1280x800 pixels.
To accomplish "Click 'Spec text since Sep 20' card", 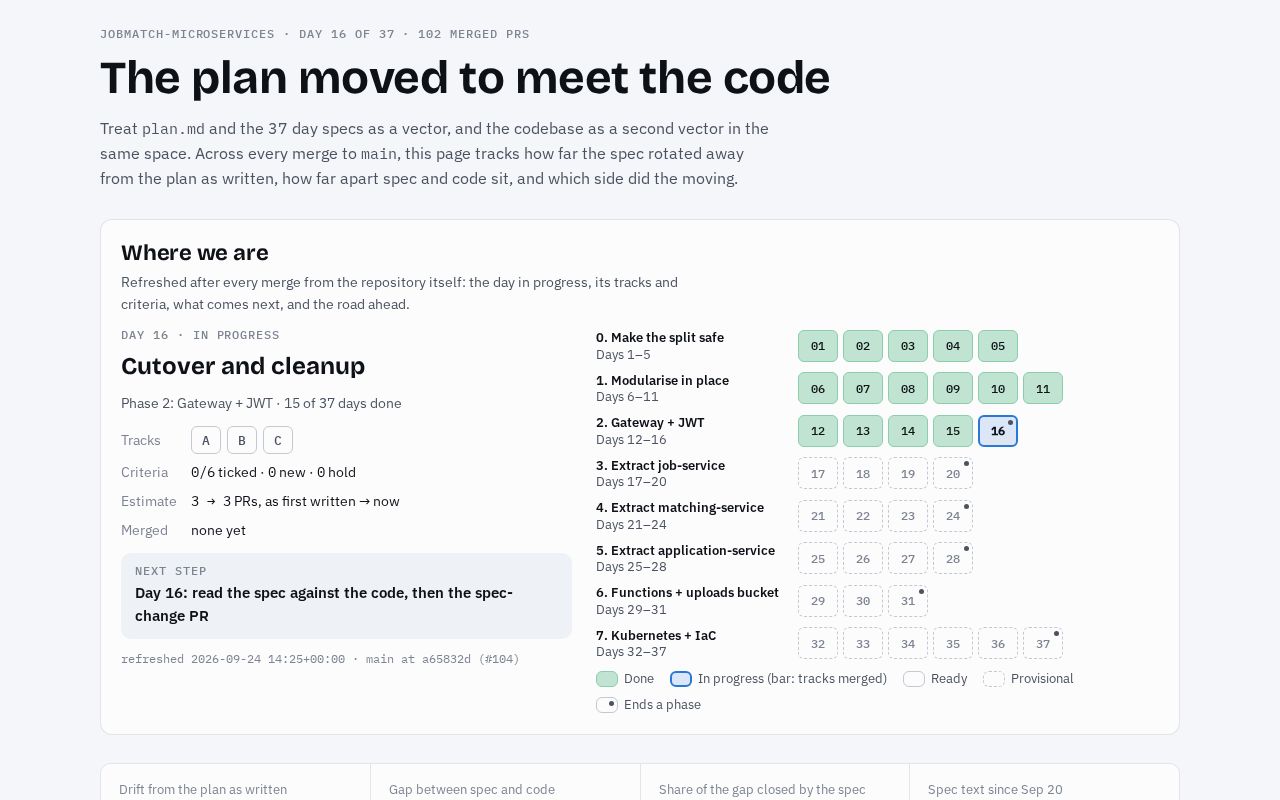I will pos(1044,782).
